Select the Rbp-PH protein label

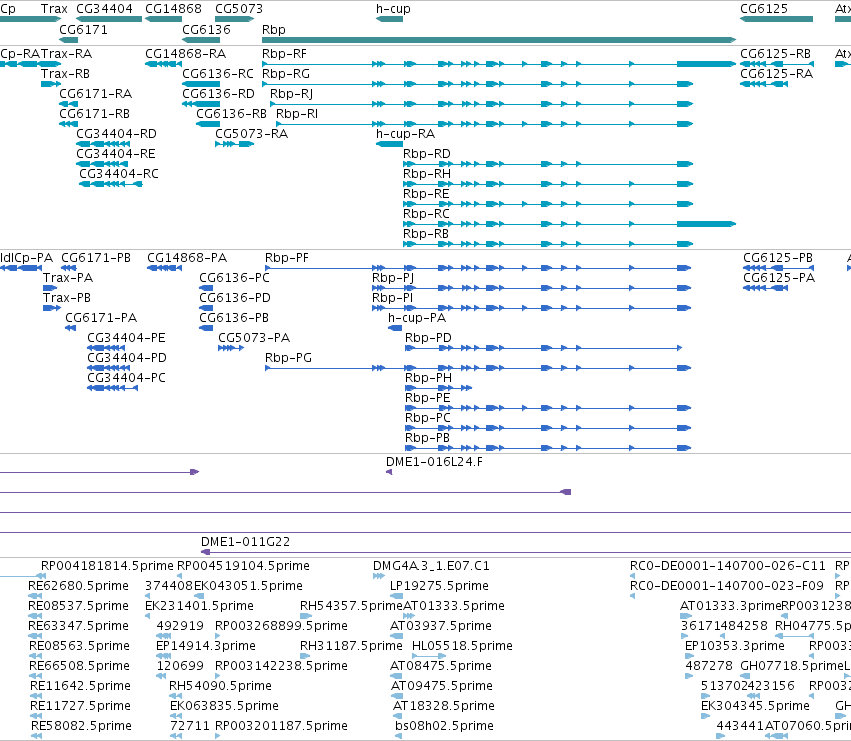[x=428, y=378]
